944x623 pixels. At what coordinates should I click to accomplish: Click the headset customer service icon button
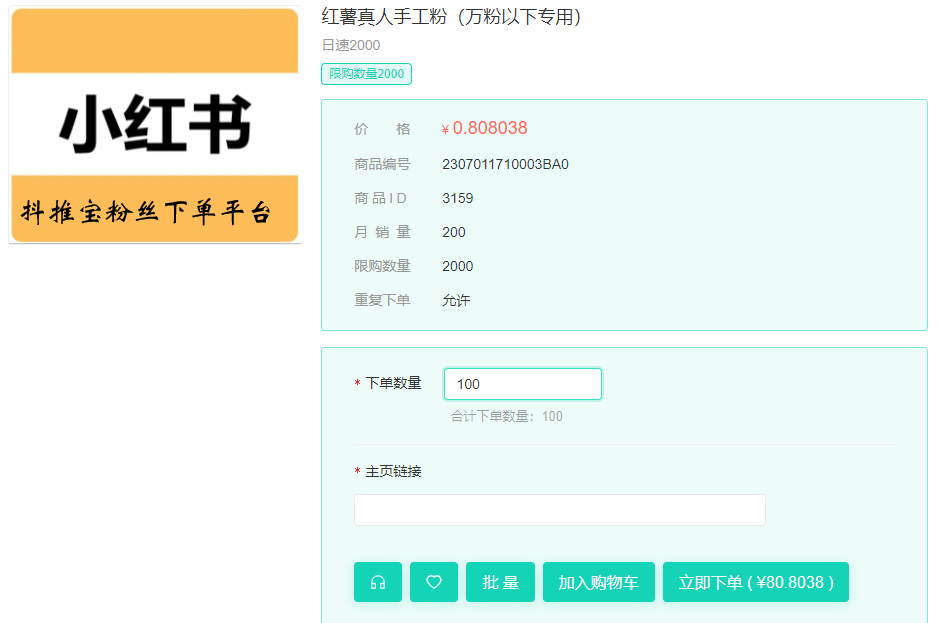[x=377, y=582]
